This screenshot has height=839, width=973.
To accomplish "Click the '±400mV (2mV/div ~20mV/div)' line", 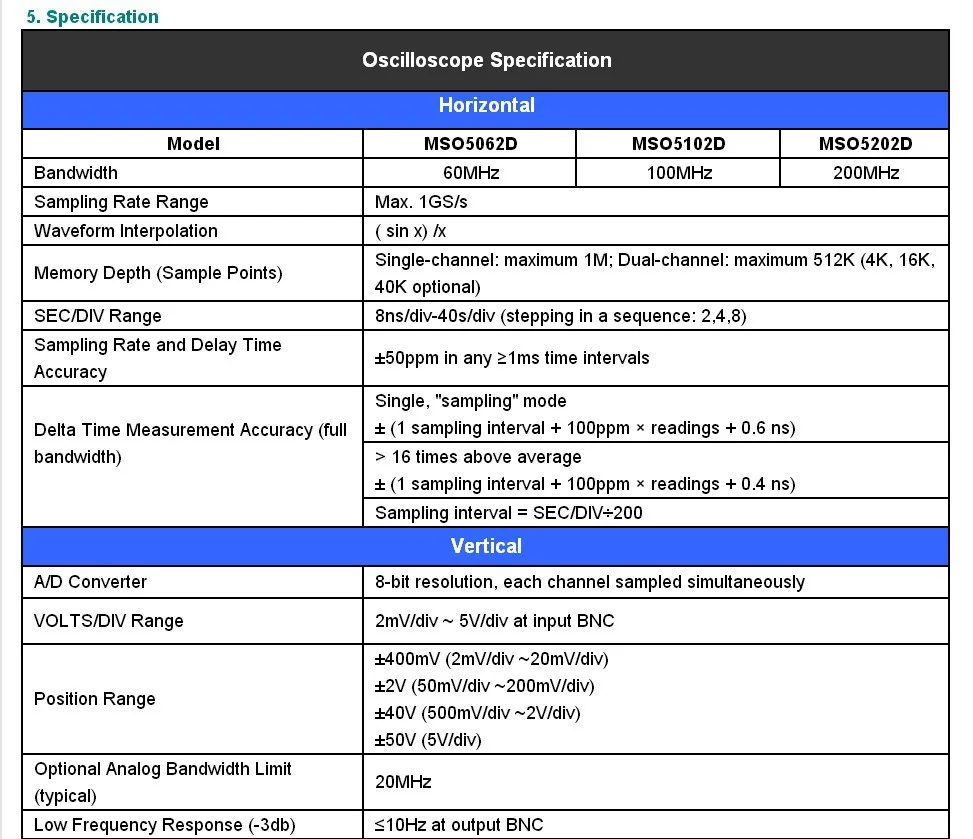I will [x=491, y=659].
